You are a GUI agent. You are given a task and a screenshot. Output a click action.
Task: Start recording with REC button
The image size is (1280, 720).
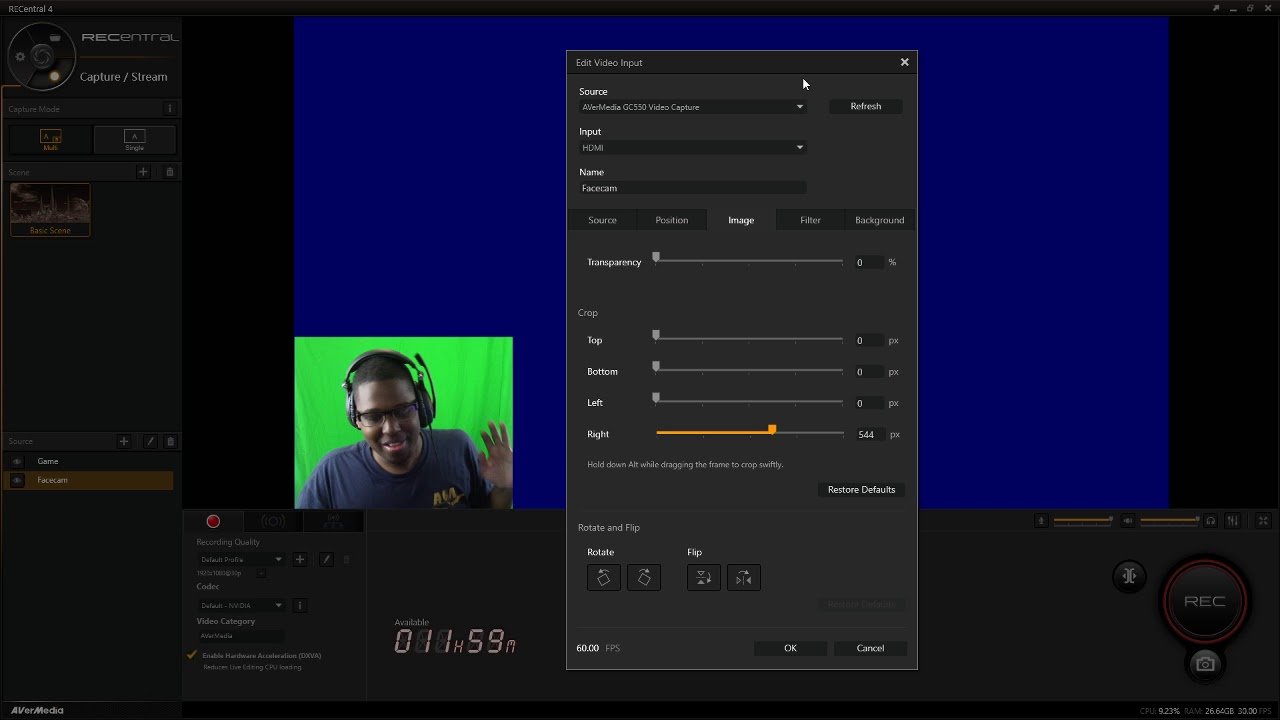(x=1205, y=601)
